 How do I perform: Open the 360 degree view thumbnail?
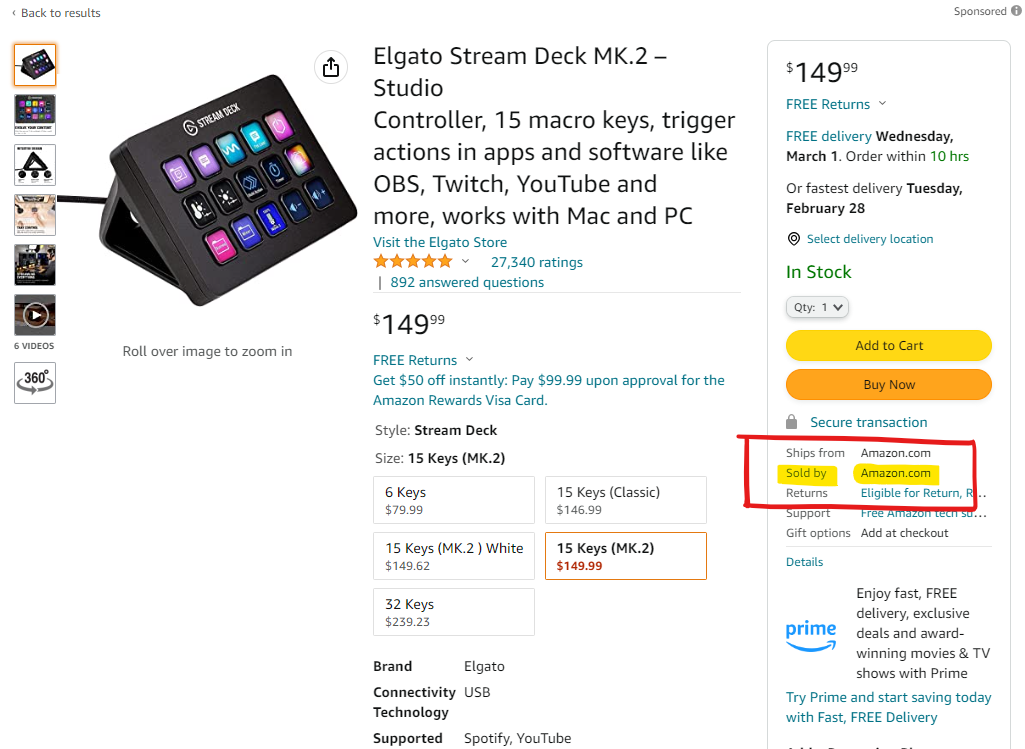pyautogui.click(x=35, y=382)
